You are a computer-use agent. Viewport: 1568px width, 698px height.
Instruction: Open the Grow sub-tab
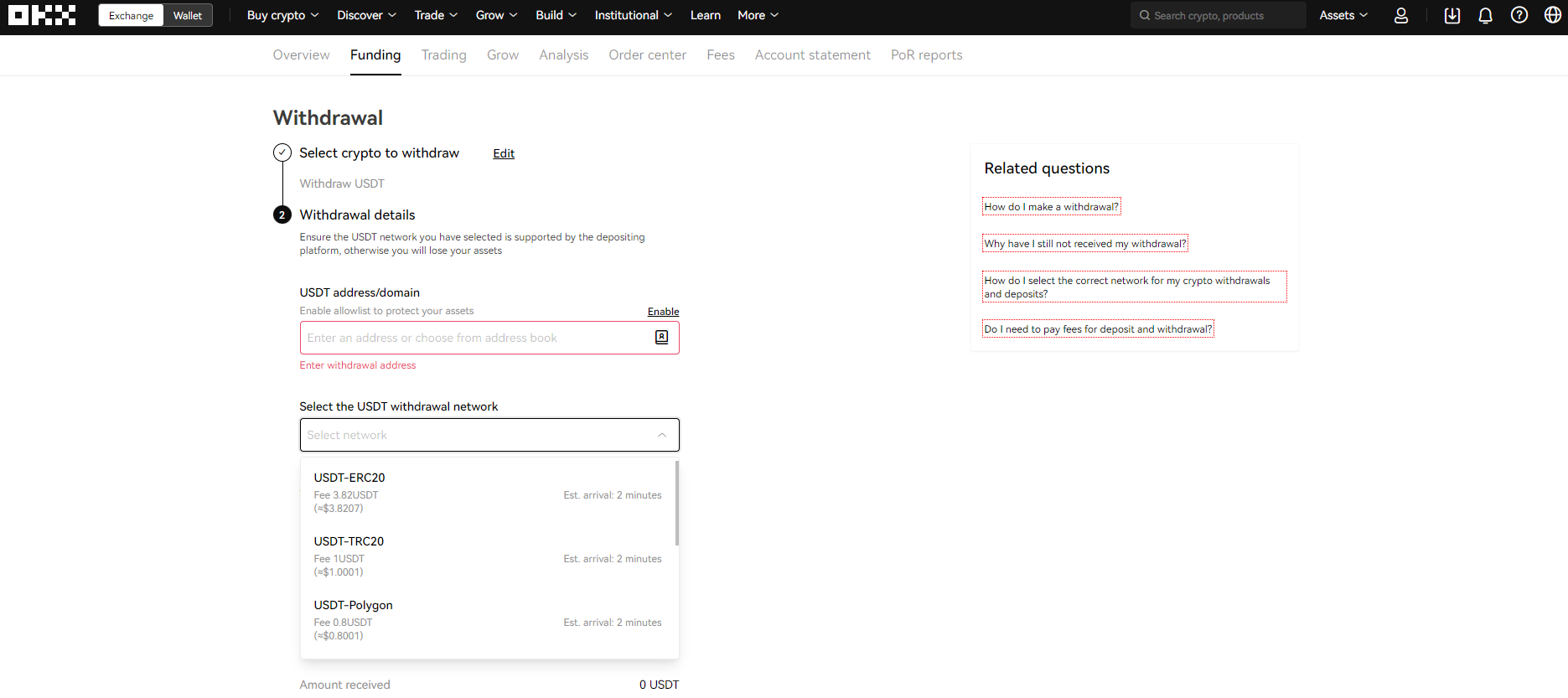point(503,54)
